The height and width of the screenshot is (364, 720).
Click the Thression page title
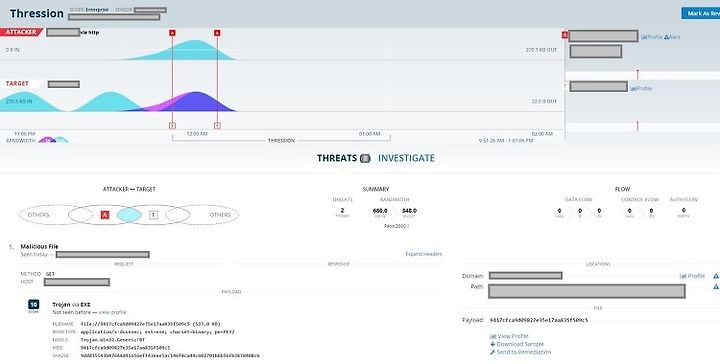(37, 13)
